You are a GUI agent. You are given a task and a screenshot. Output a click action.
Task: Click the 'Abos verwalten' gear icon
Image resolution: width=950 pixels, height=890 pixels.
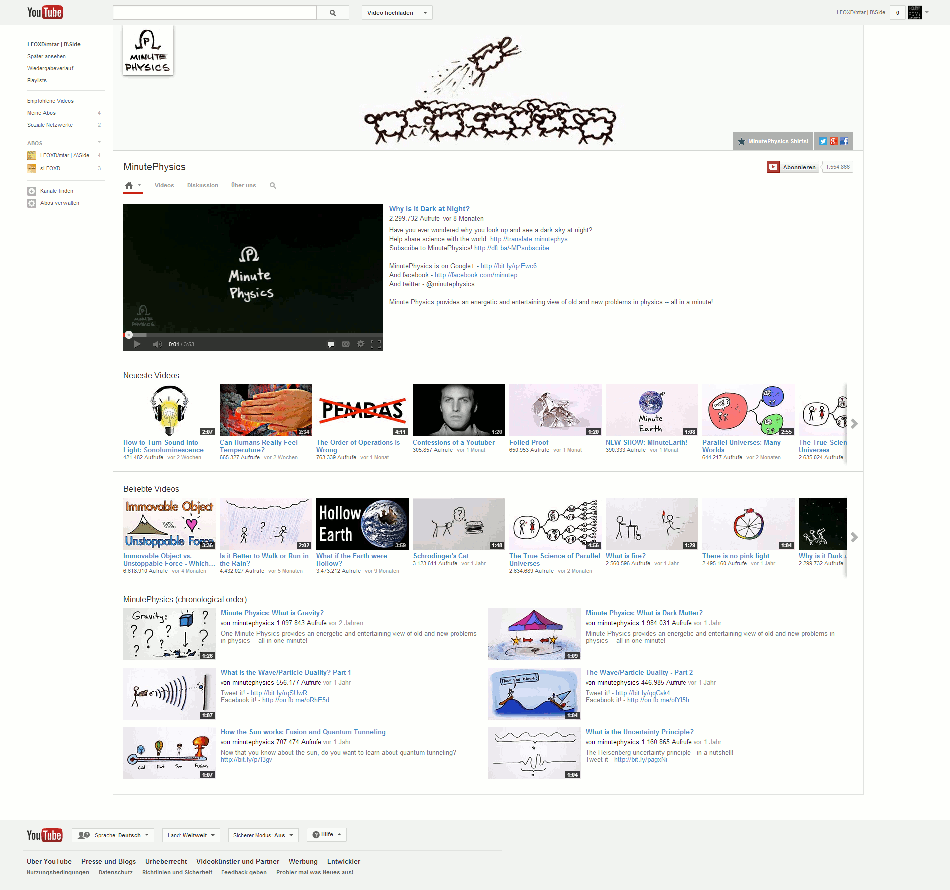coord(32,203)
